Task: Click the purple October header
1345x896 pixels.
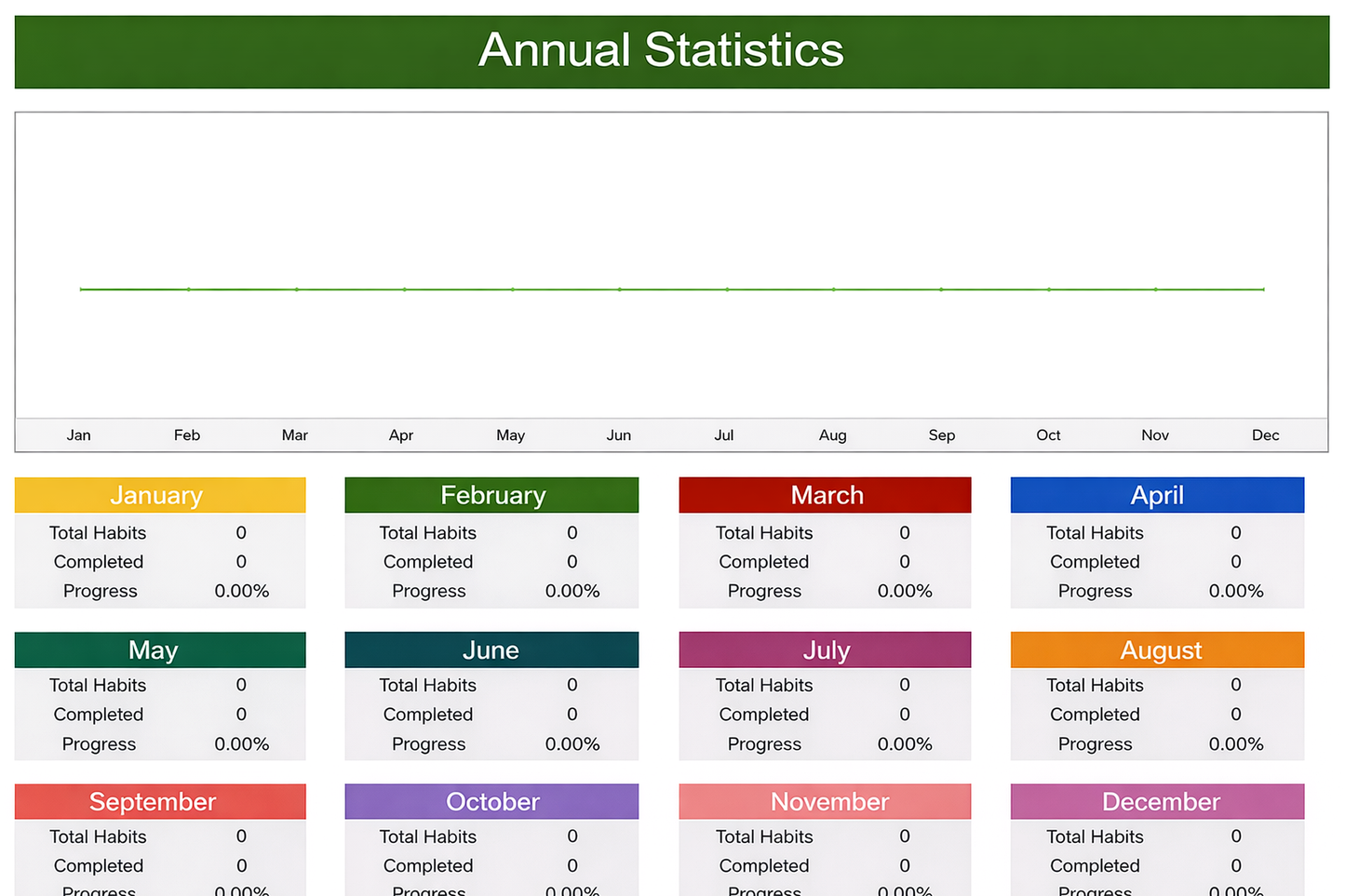Action: coord(491,801)
